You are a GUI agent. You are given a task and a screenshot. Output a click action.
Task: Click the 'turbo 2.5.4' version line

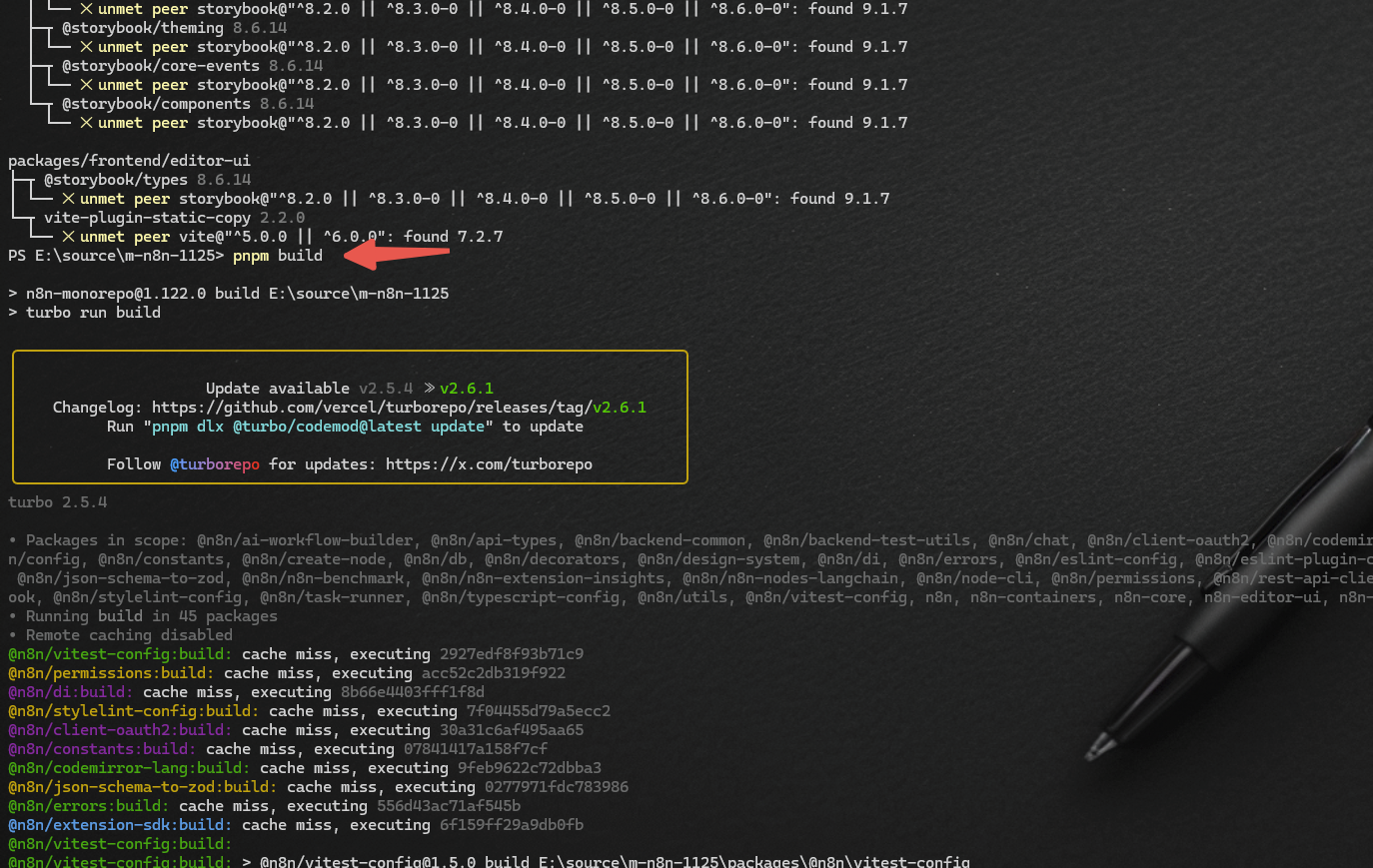[57, 502]
